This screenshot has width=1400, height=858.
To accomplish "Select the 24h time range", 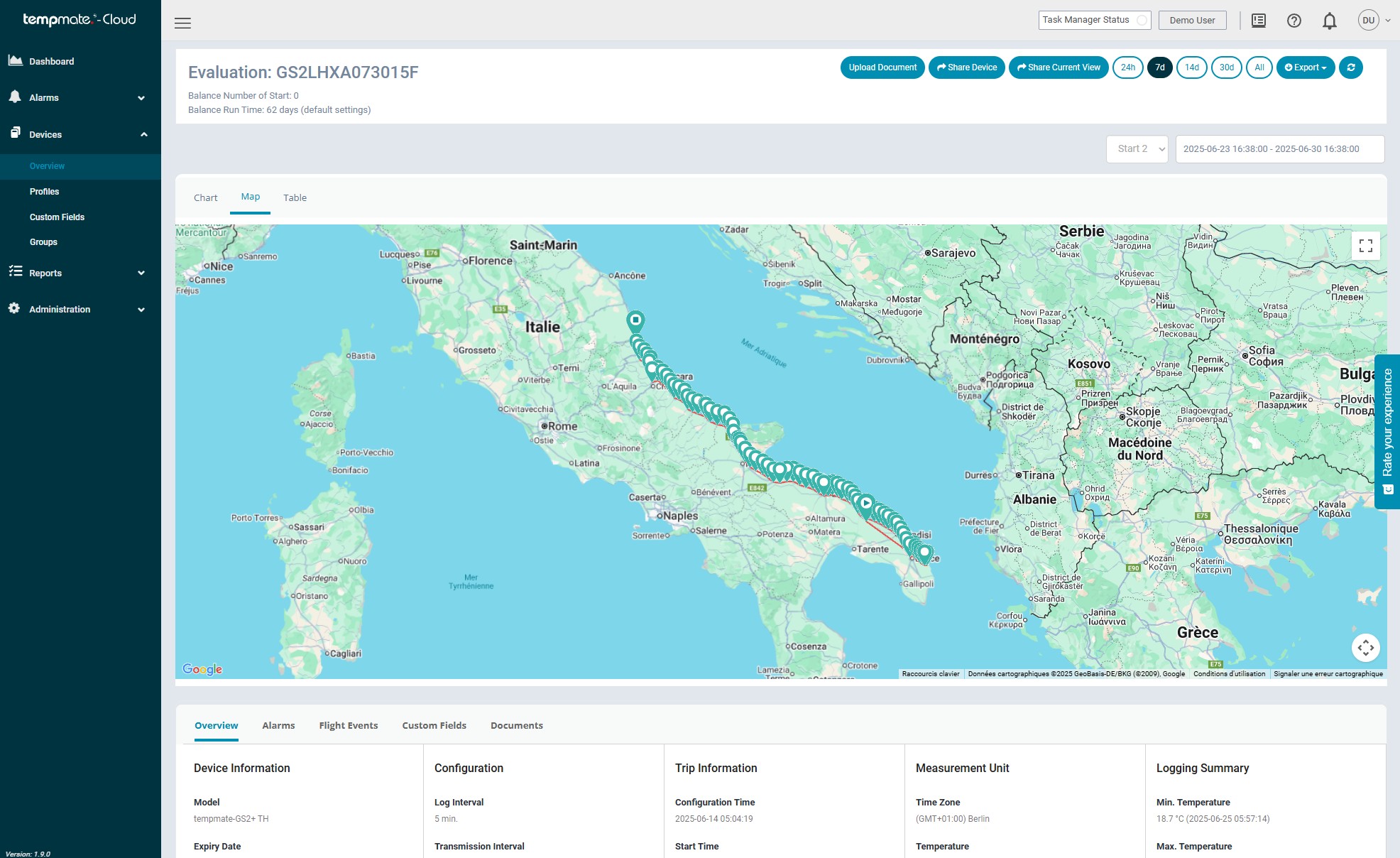I will click(1127, 67).
